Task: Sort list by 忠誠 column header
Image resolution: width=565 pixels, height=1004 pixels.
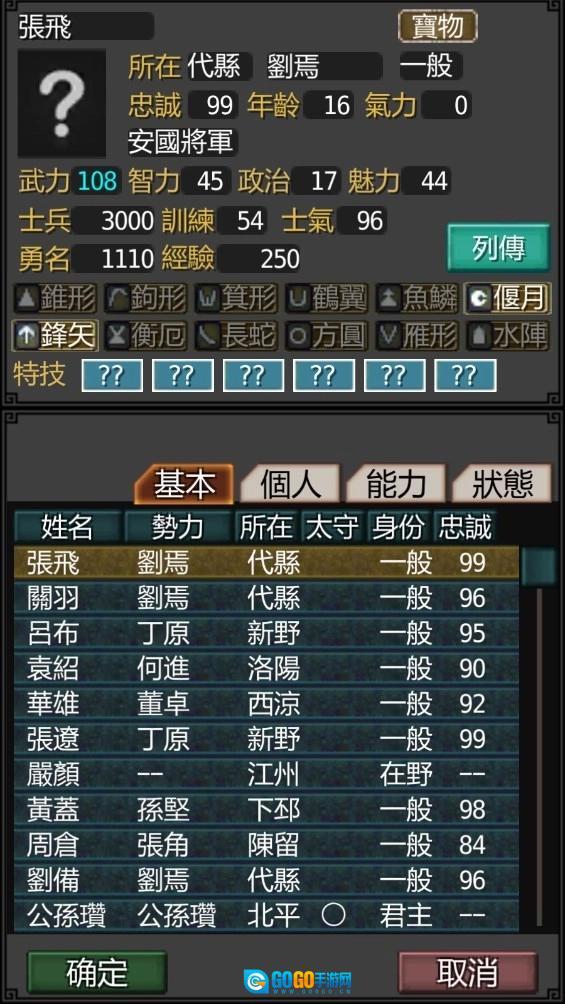Action: [x=465, y=528]
